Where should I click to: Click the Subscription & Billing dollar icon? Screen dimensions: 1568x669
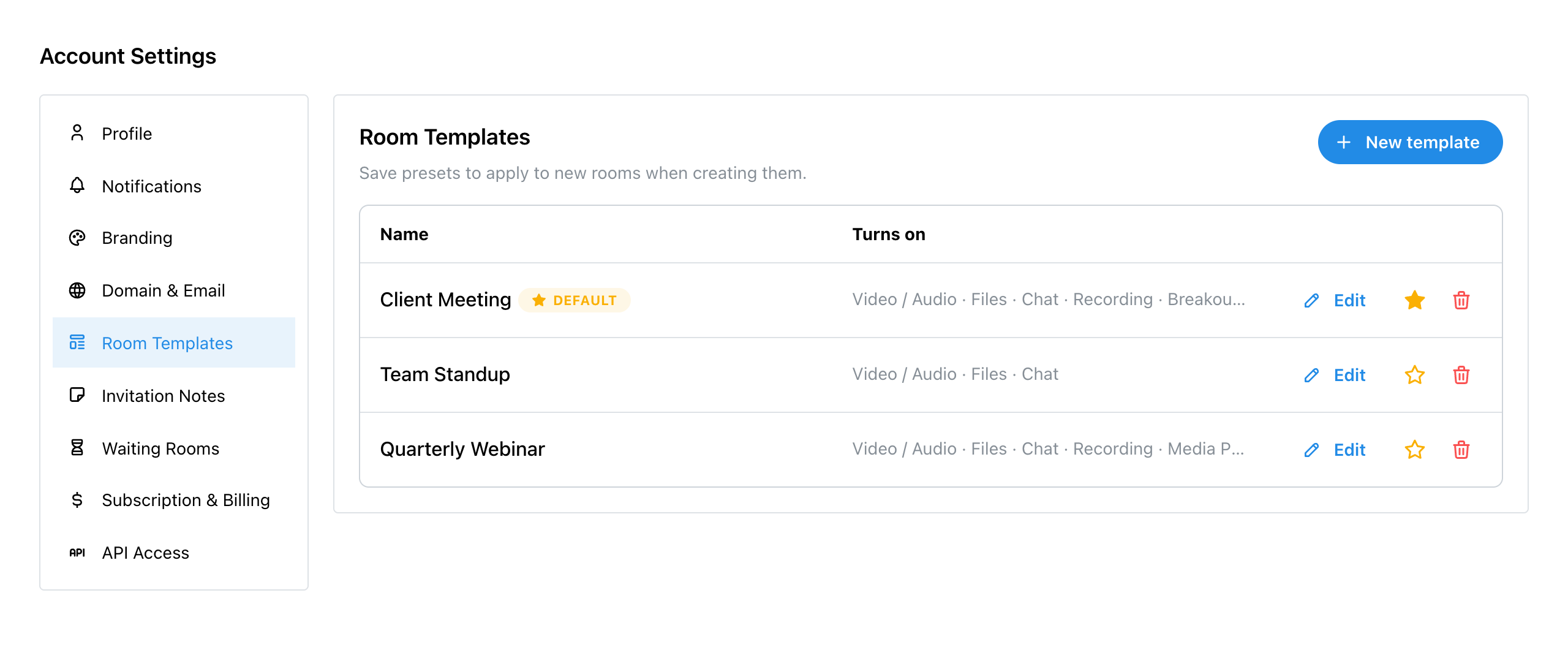pyautogui.click(x=77, y=500)
